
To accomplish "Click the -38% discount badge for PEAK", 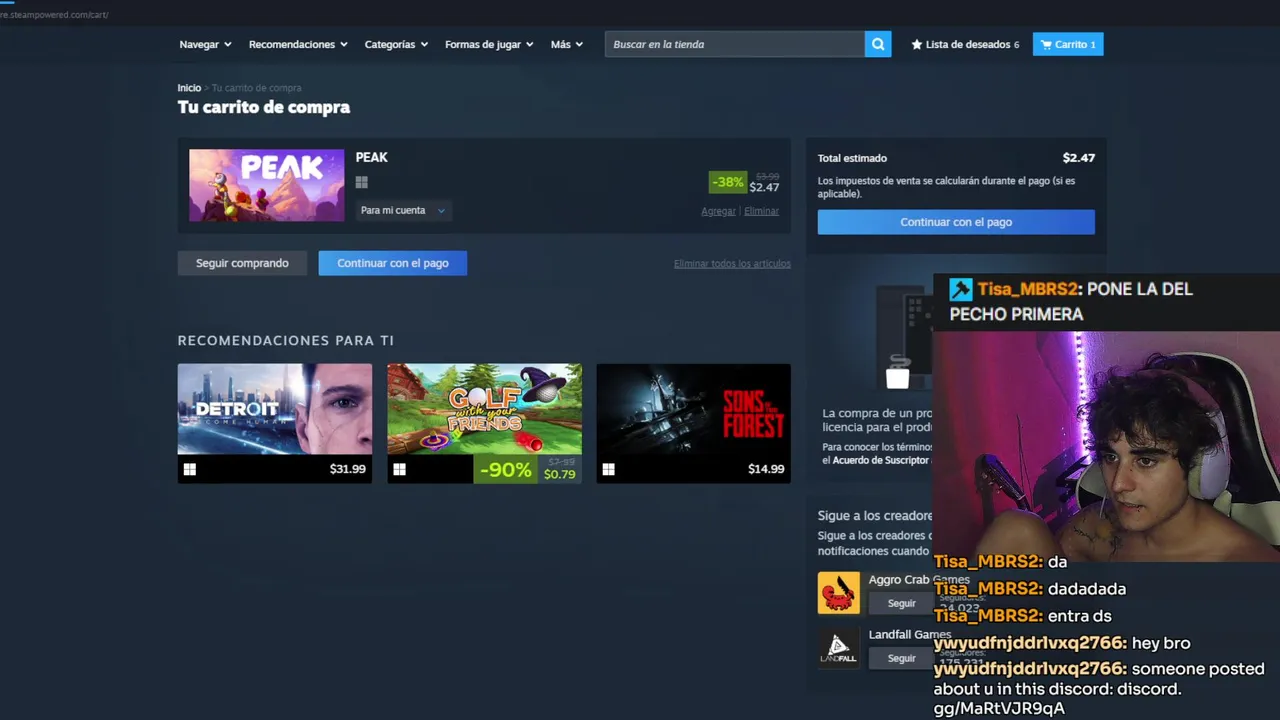I will [x=727, y=182].
